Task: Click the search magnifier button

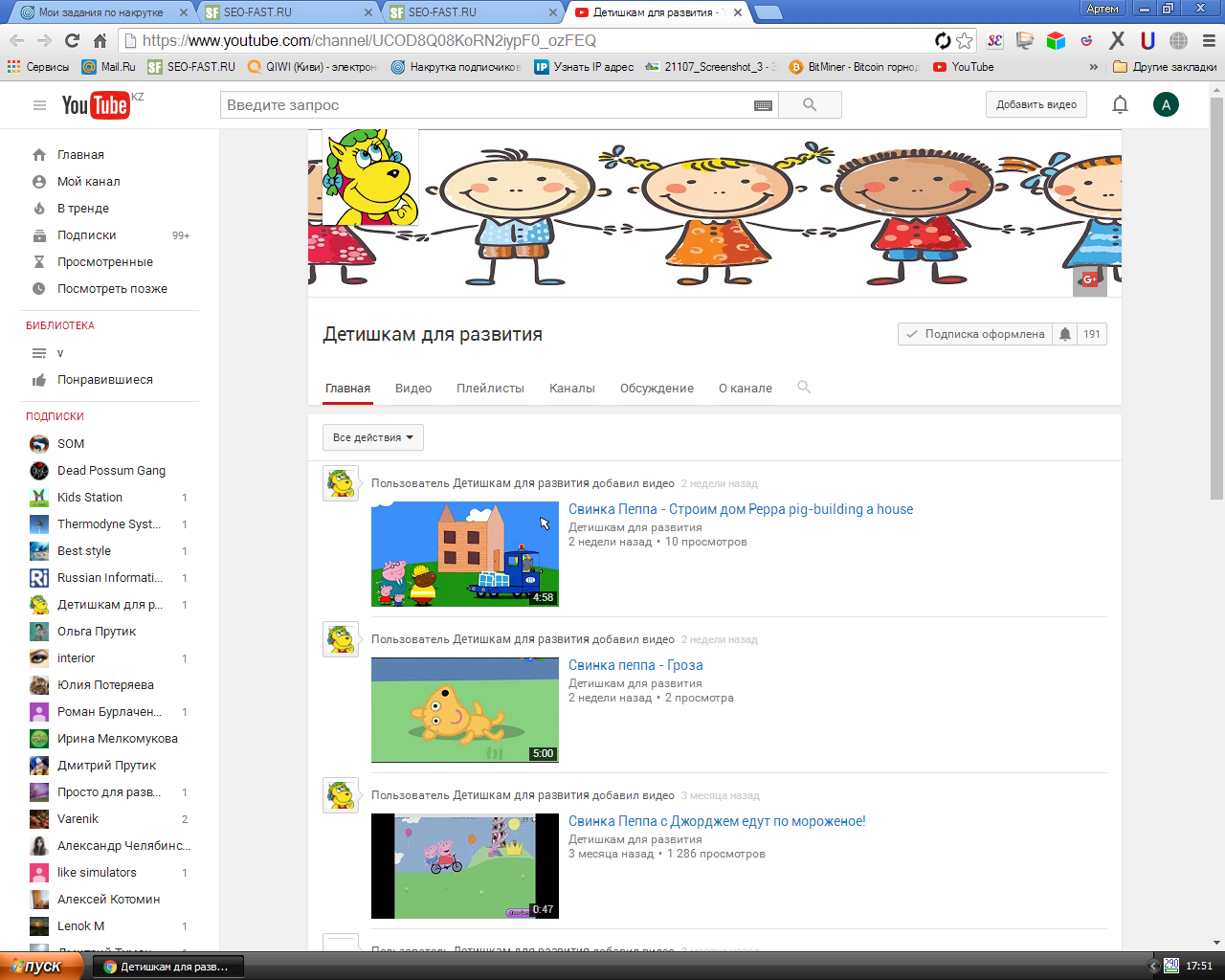Action: 810,105
